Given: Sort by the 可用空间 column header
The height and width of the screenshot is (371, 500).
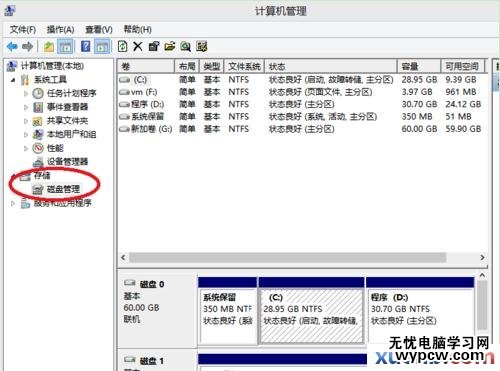Looking at the screenshot, I should point(462,66).
